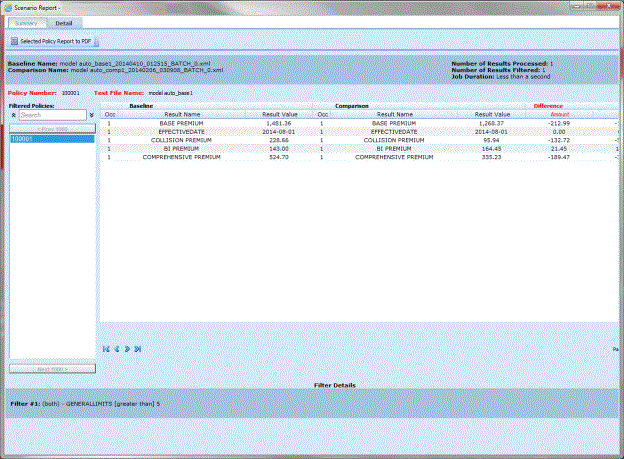This screenshot has width=624, height=459.
Task: Click the Baseline Name file text
Action: tap(135, 63)
